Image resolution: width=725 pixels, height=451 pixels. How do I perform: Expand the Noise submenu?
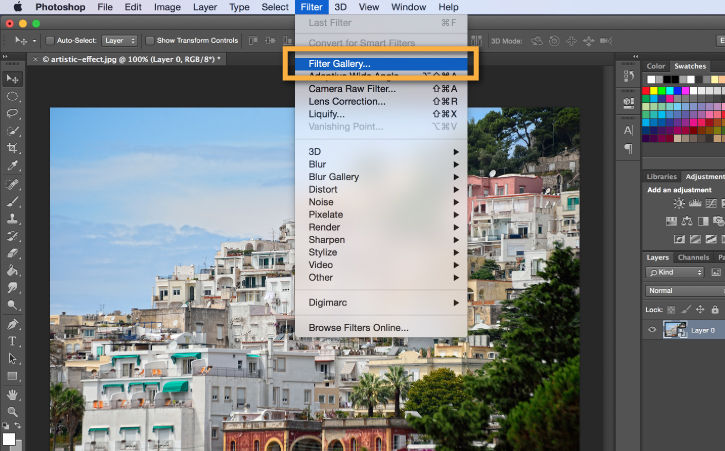[381, 202]
